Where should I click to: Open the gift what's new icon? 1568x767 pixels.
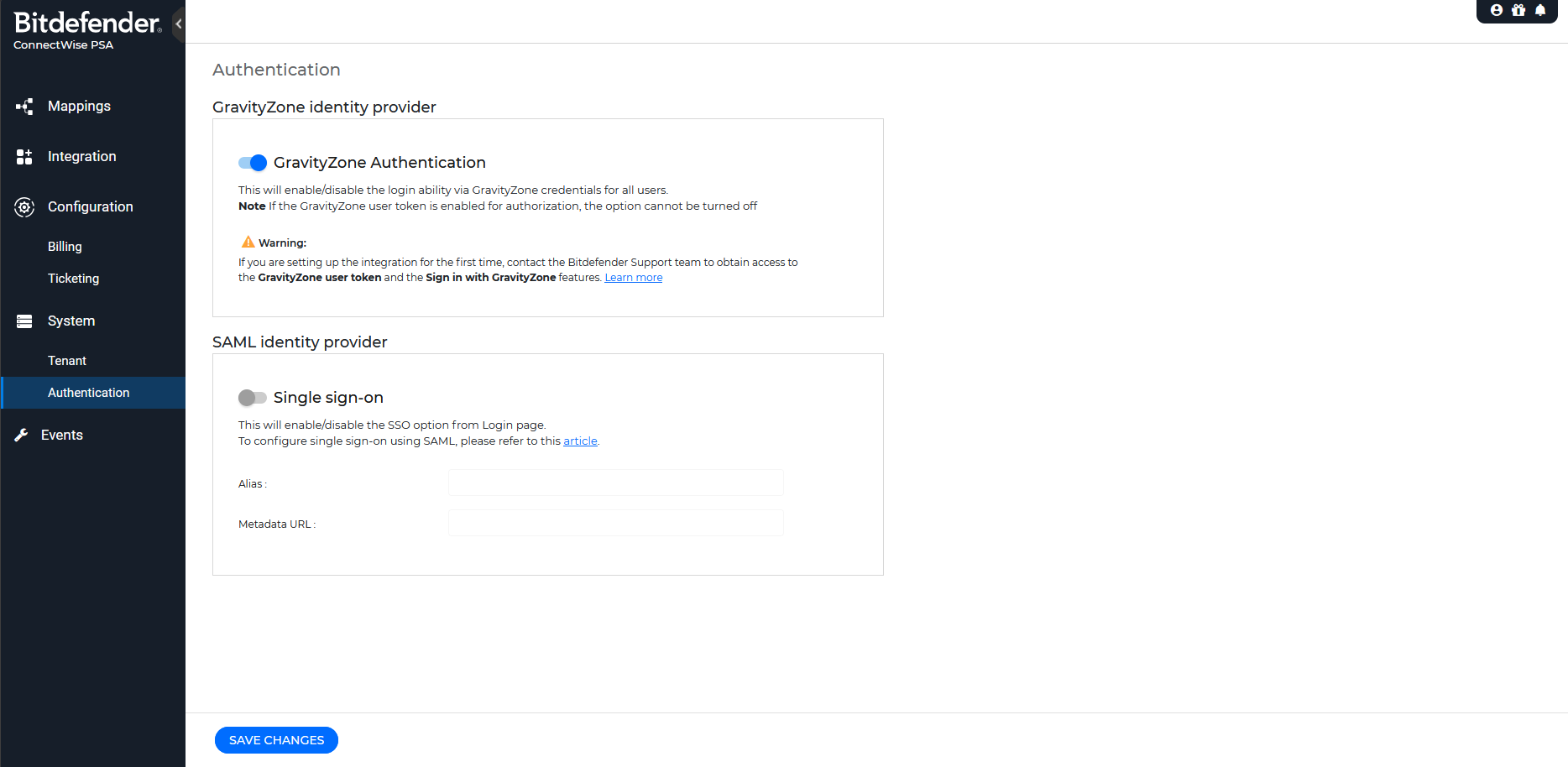tap(1518, 10)
